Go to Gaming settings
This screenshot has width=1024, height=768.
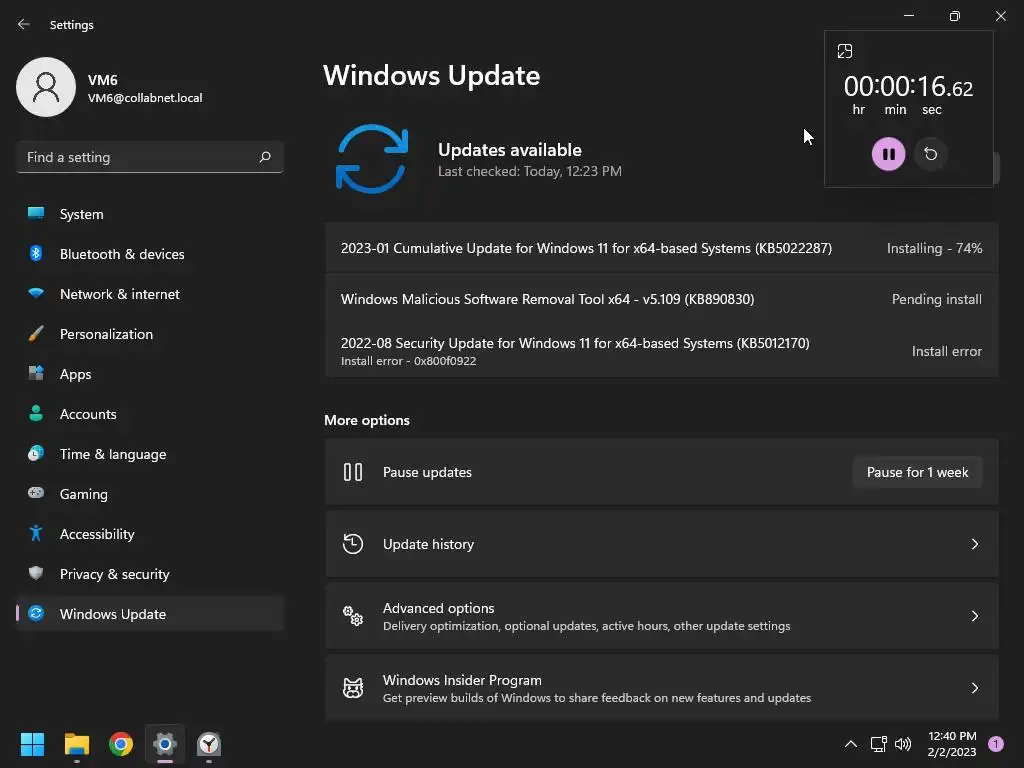150,494
